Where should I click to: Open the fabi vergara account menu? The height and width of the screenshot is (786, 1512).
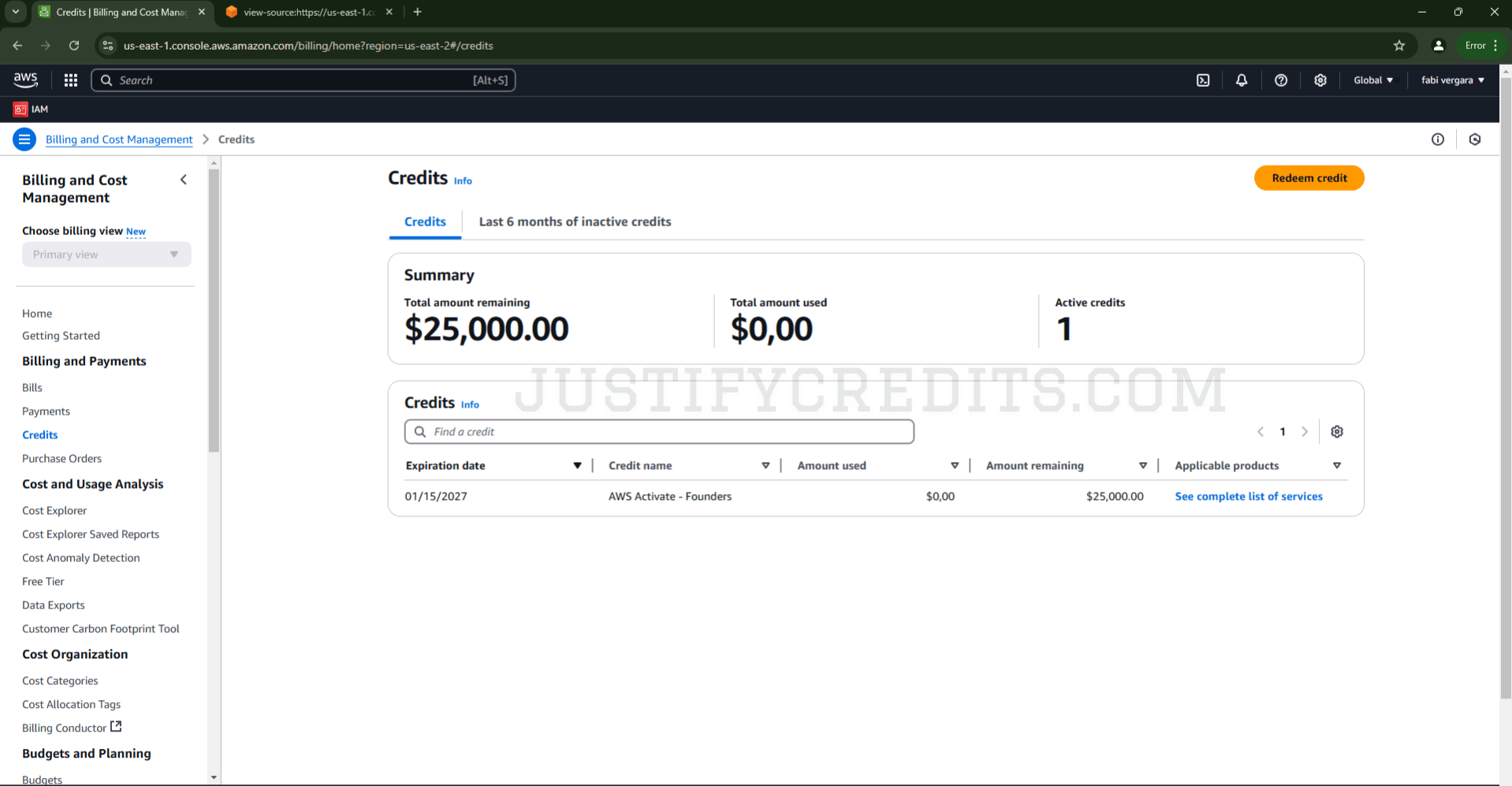coord(1453,80)
